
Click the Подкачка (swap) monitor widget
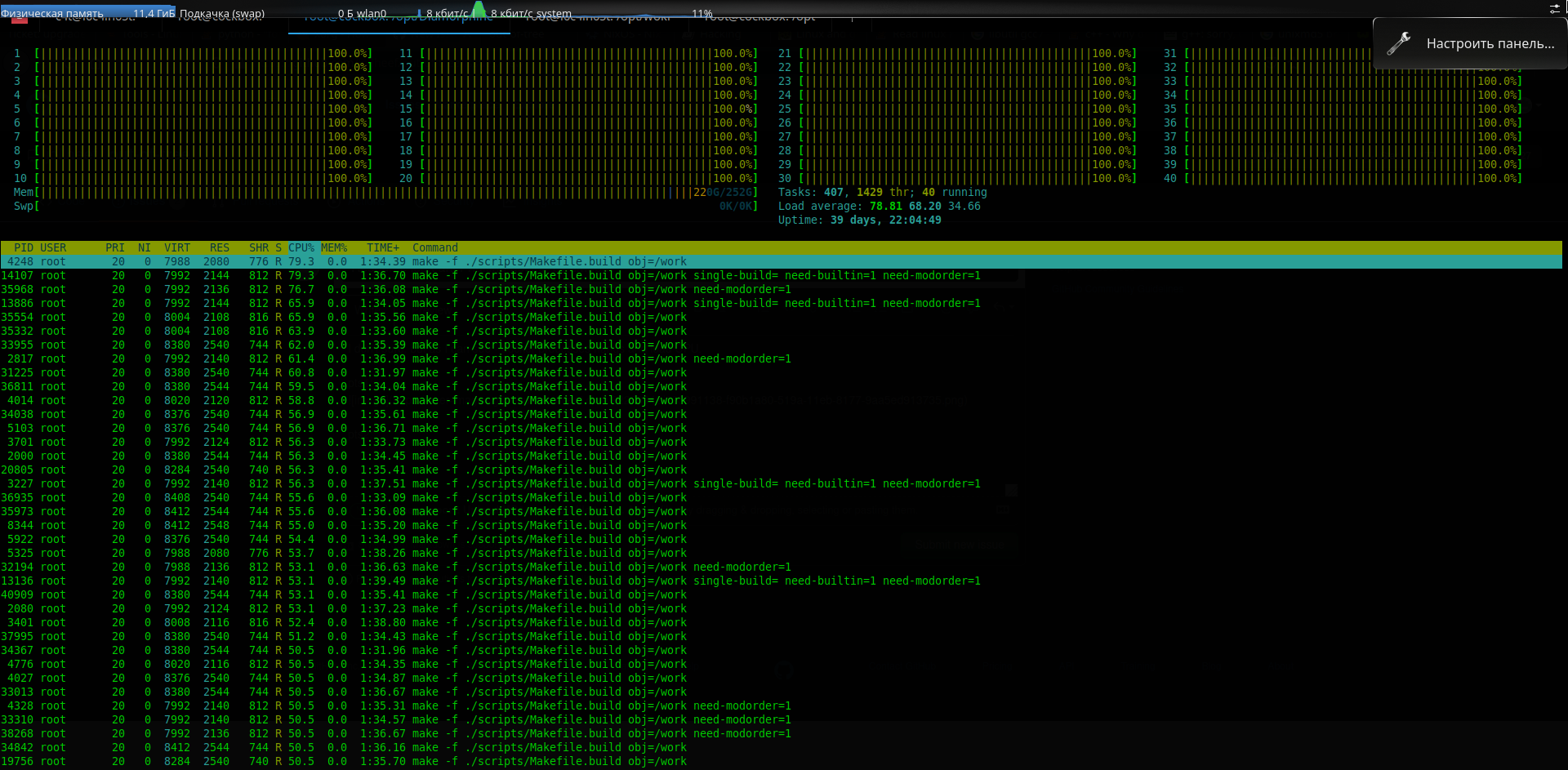coord(222,12)
